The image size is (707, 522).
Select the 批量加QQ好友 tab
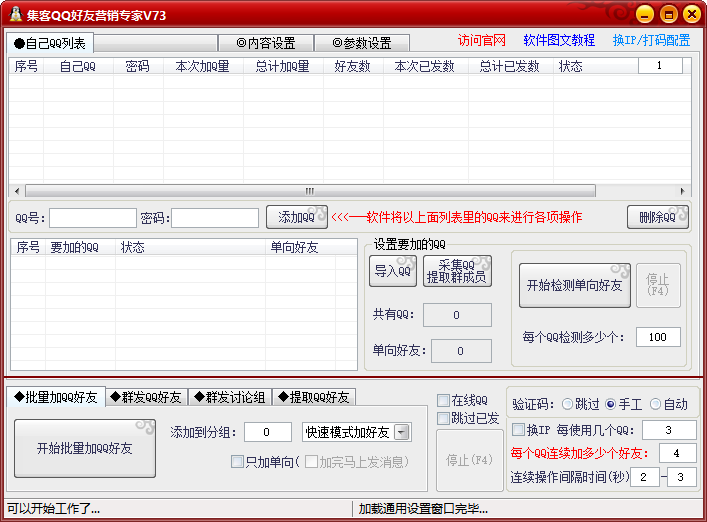(56, 397)
